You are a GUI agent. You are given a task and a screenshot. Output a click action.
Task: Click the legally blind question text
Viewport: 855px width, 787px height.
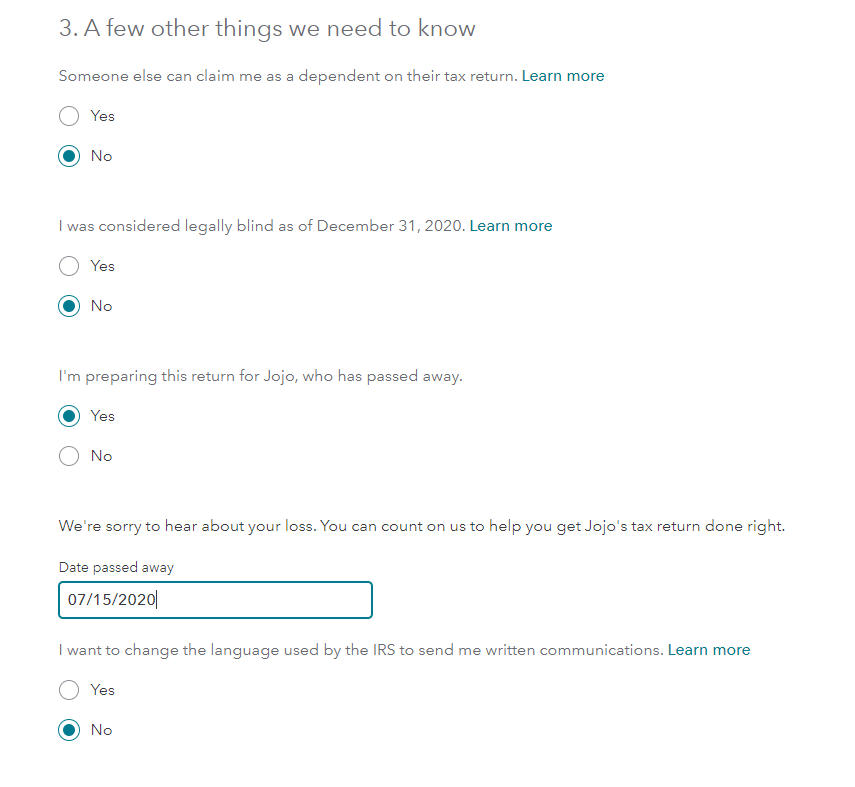(262, 226)
